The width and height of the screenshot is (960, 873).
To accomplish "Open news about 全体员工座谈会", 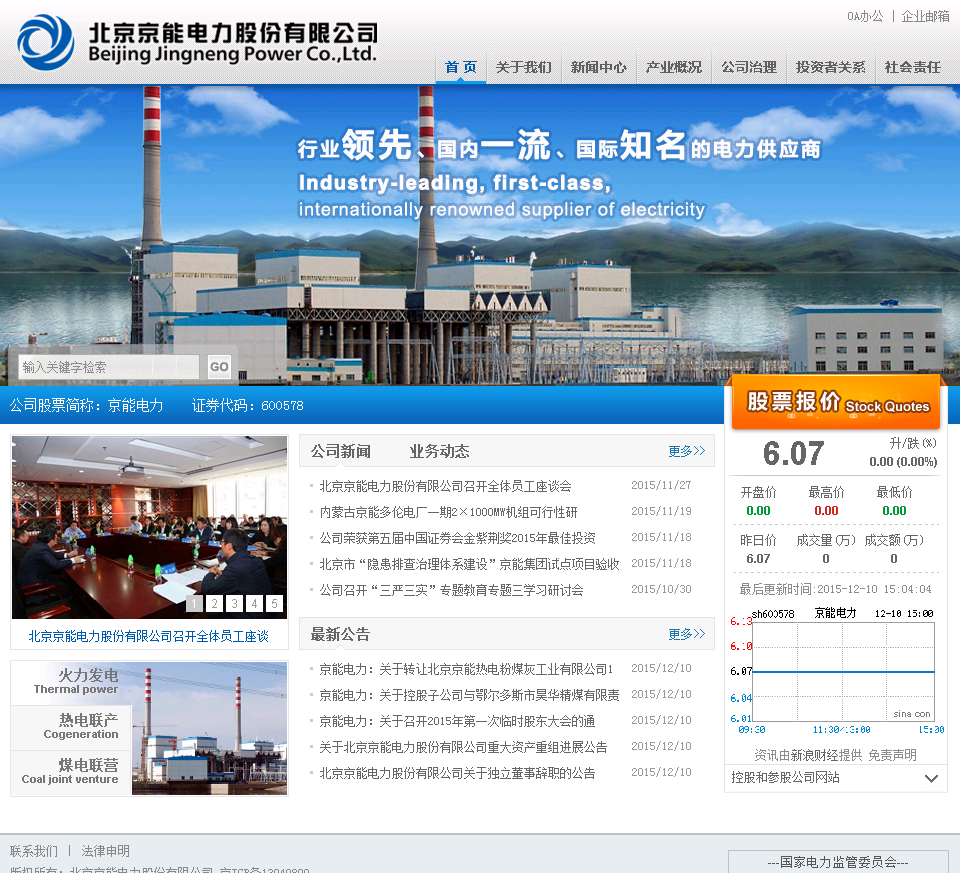I will [x=445, y=486].
